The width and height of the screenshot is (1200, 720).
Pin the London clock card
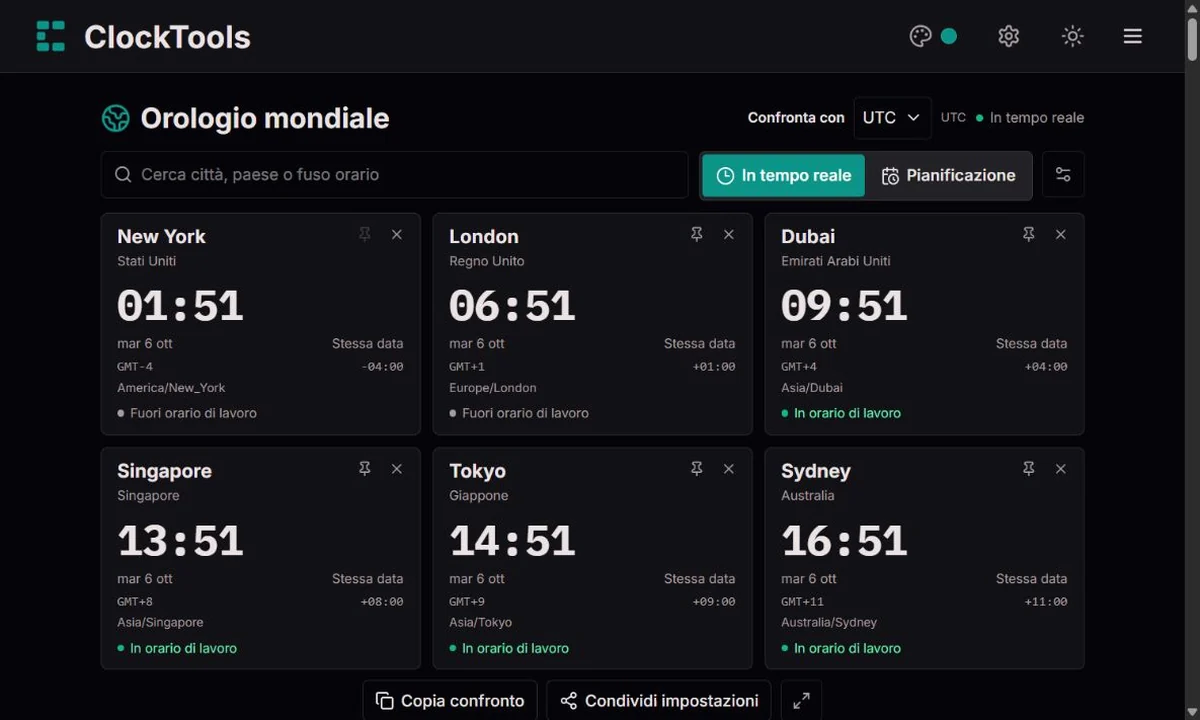[x=697, y=234]
